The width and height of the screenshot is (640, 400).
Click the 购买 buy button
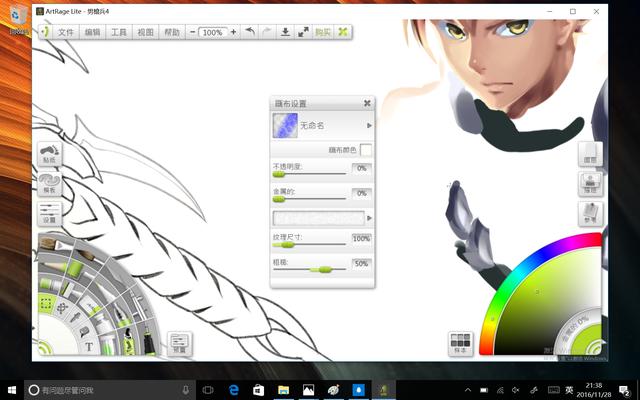(x=323, y=32)
